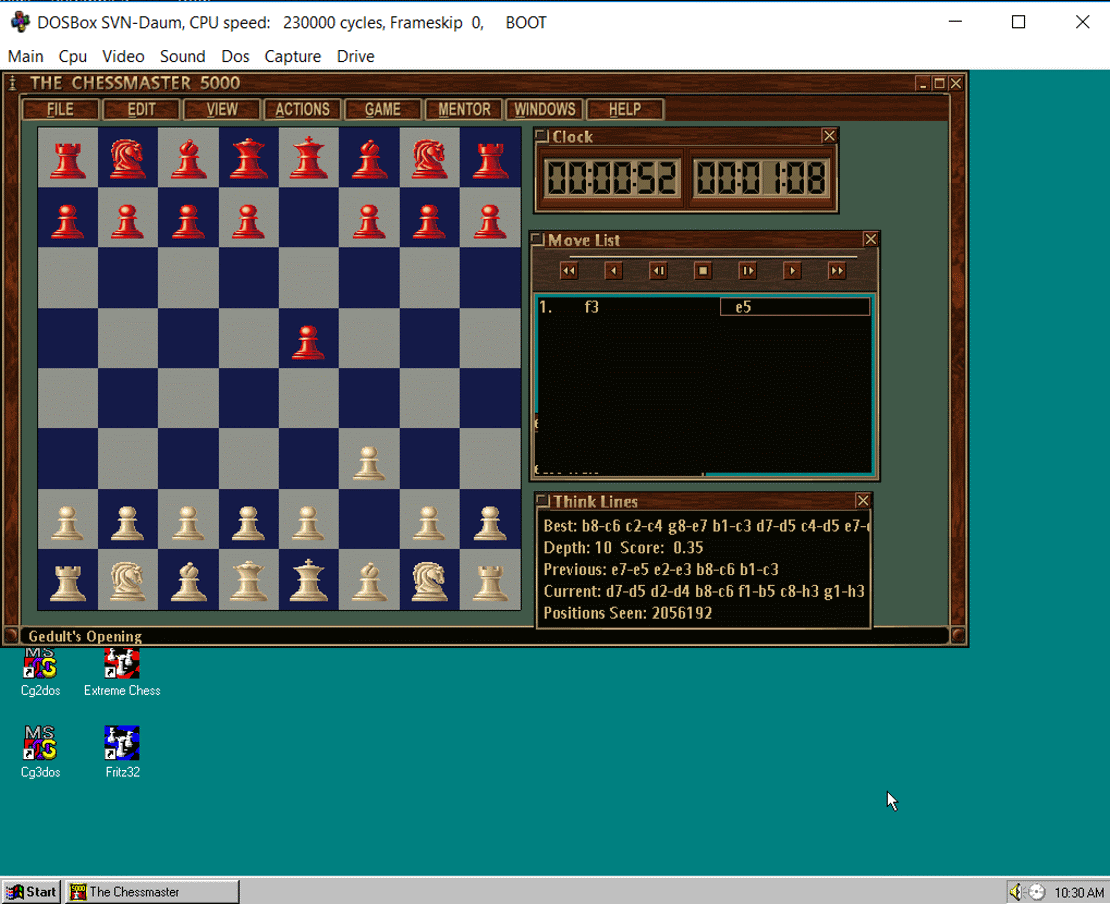1110x904 pixels.
Task: Select the f3 move in Move List
Action: [592, 307]
